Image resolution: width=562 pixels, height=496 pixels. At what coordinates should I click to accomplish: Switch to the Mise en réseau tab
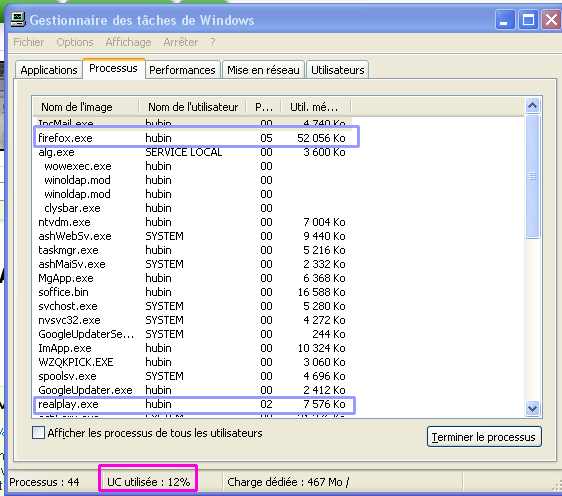263,70
